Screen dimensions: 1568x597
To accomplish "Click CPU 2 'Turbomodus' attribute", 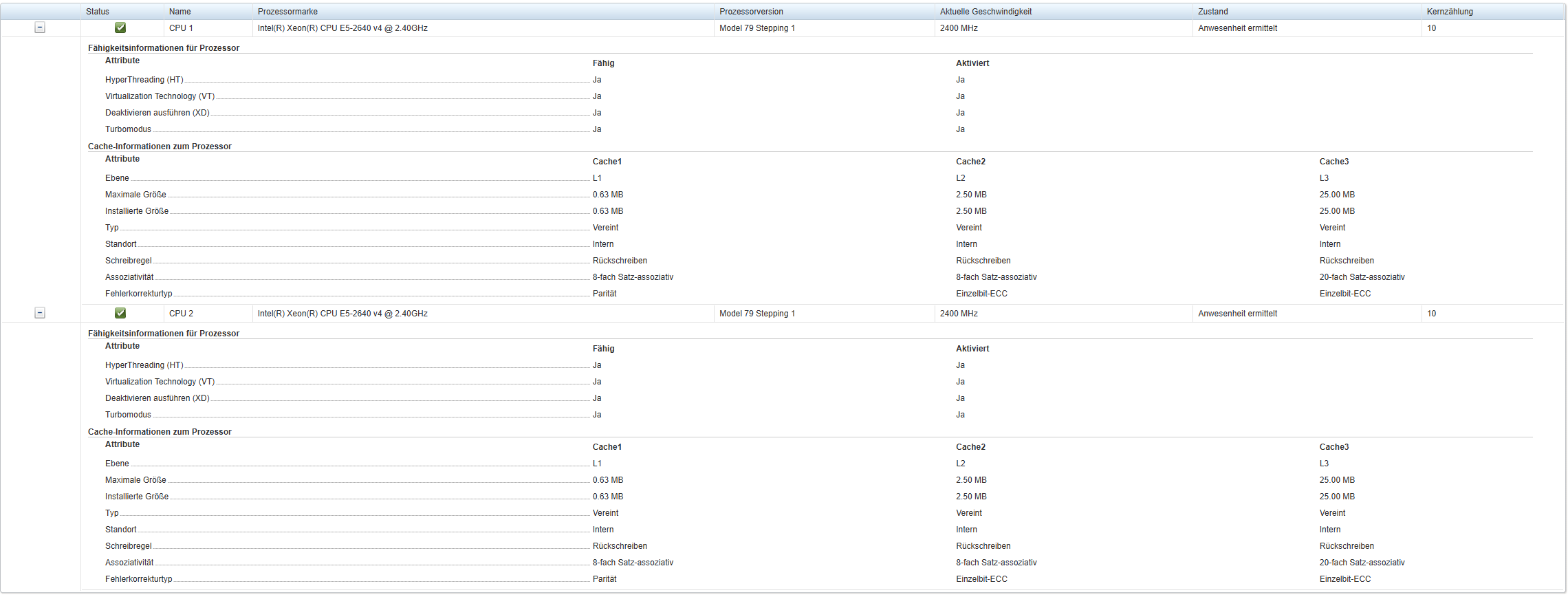I will coord(128,415).
